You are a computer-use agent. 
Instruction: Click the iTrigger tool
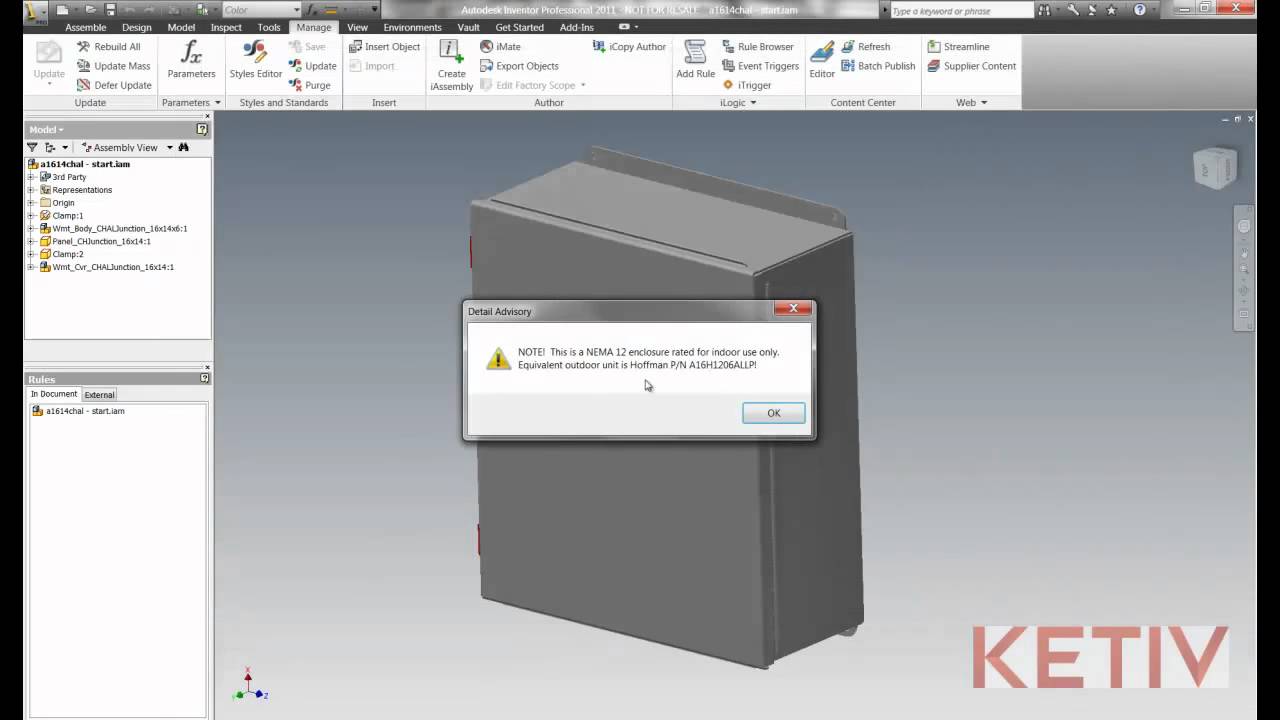(746, 85)
